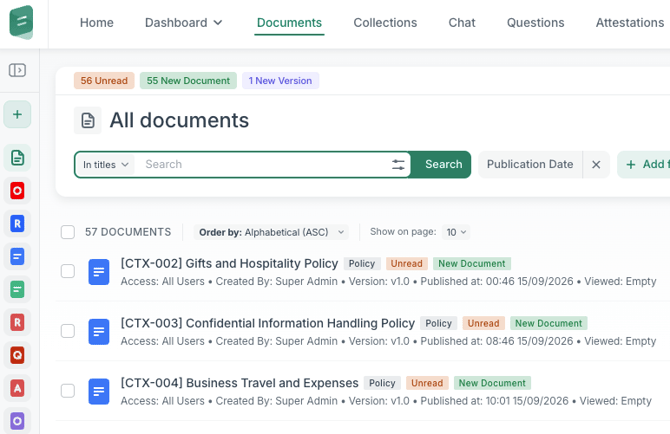
Task: Click the CTX-003 blue document icon
Action: click(x=99, y=331)
